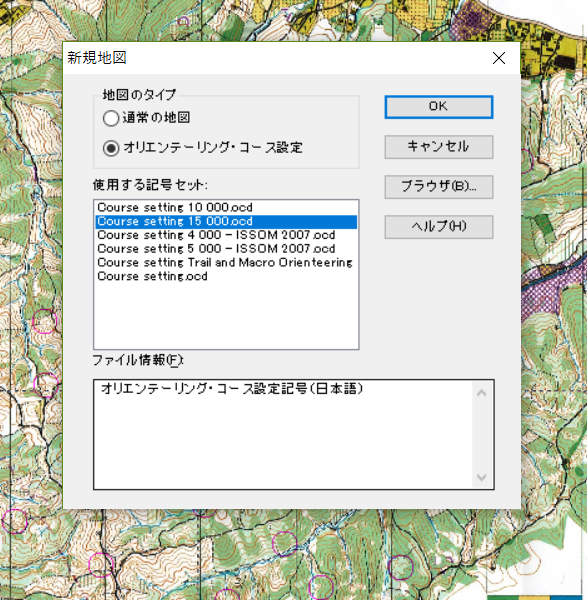Click the ファイル情報(F) label
The height and width of the screenshot is (600, 587).
138,360
